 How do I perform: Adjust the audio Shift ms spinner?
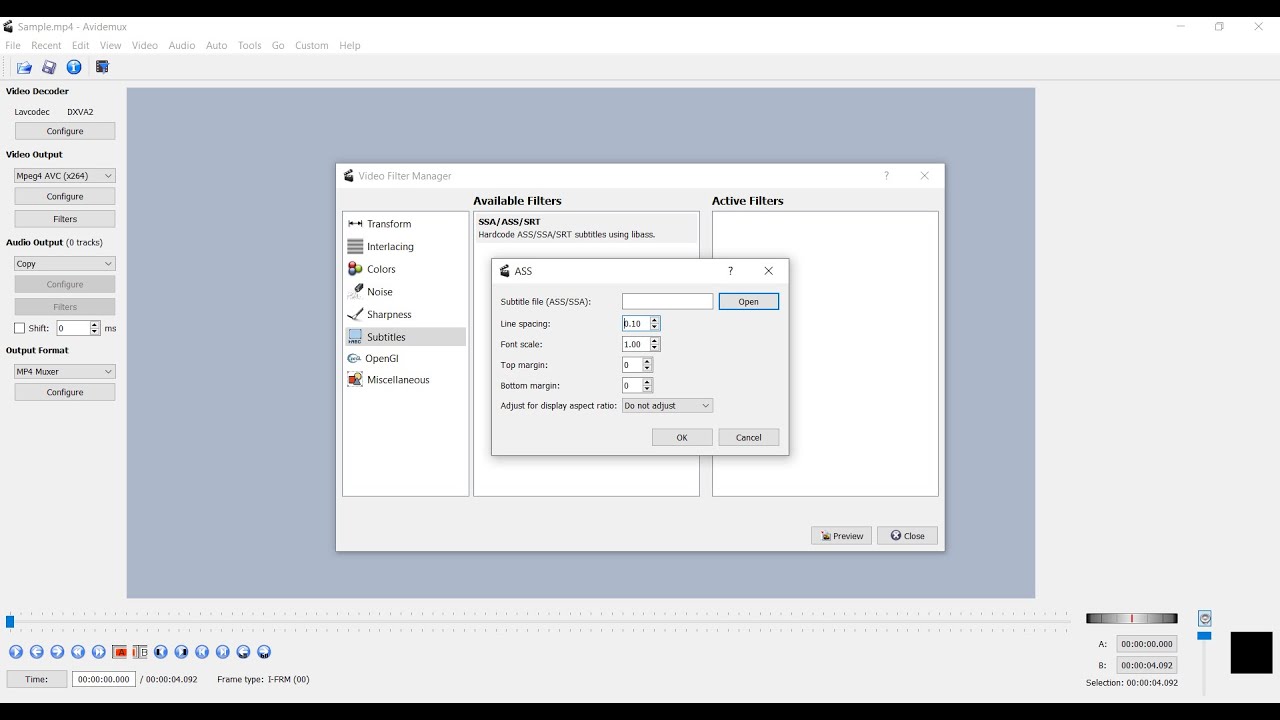pyautogui.click(x=95, y=328)
